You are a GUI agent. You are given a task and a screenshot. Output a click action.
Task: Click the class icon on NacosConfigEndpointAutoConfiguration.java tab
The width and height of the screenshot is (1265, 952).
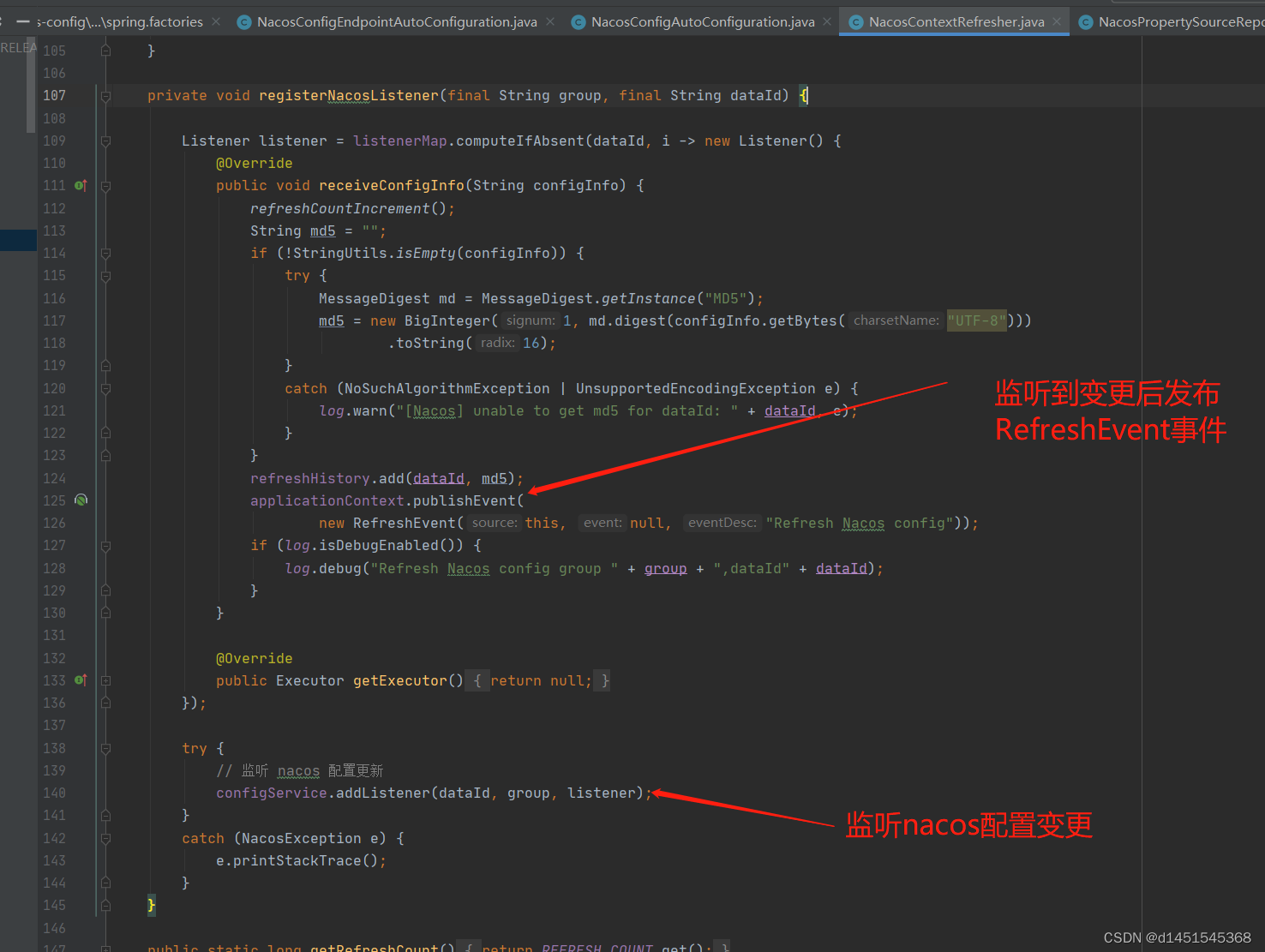tap(243, 22)
